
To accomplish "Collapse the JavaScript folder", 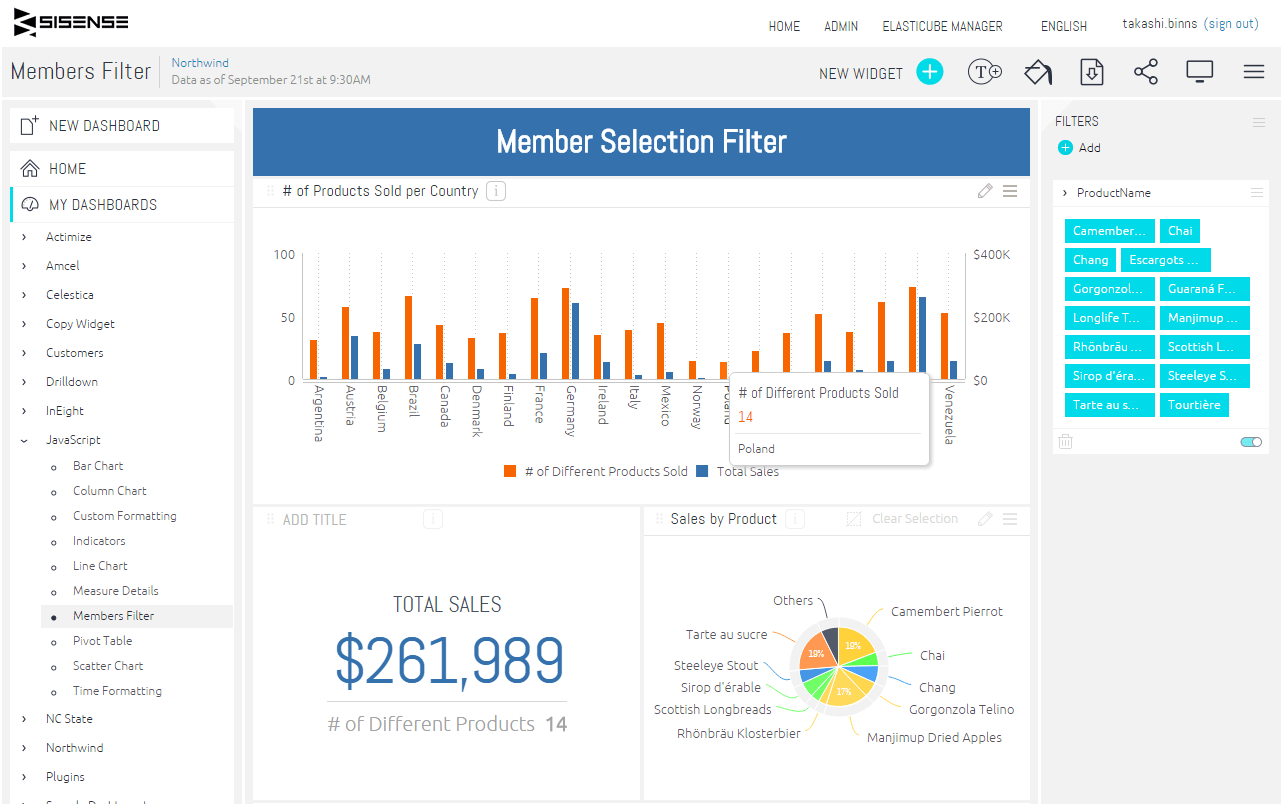I will (24, 440).
